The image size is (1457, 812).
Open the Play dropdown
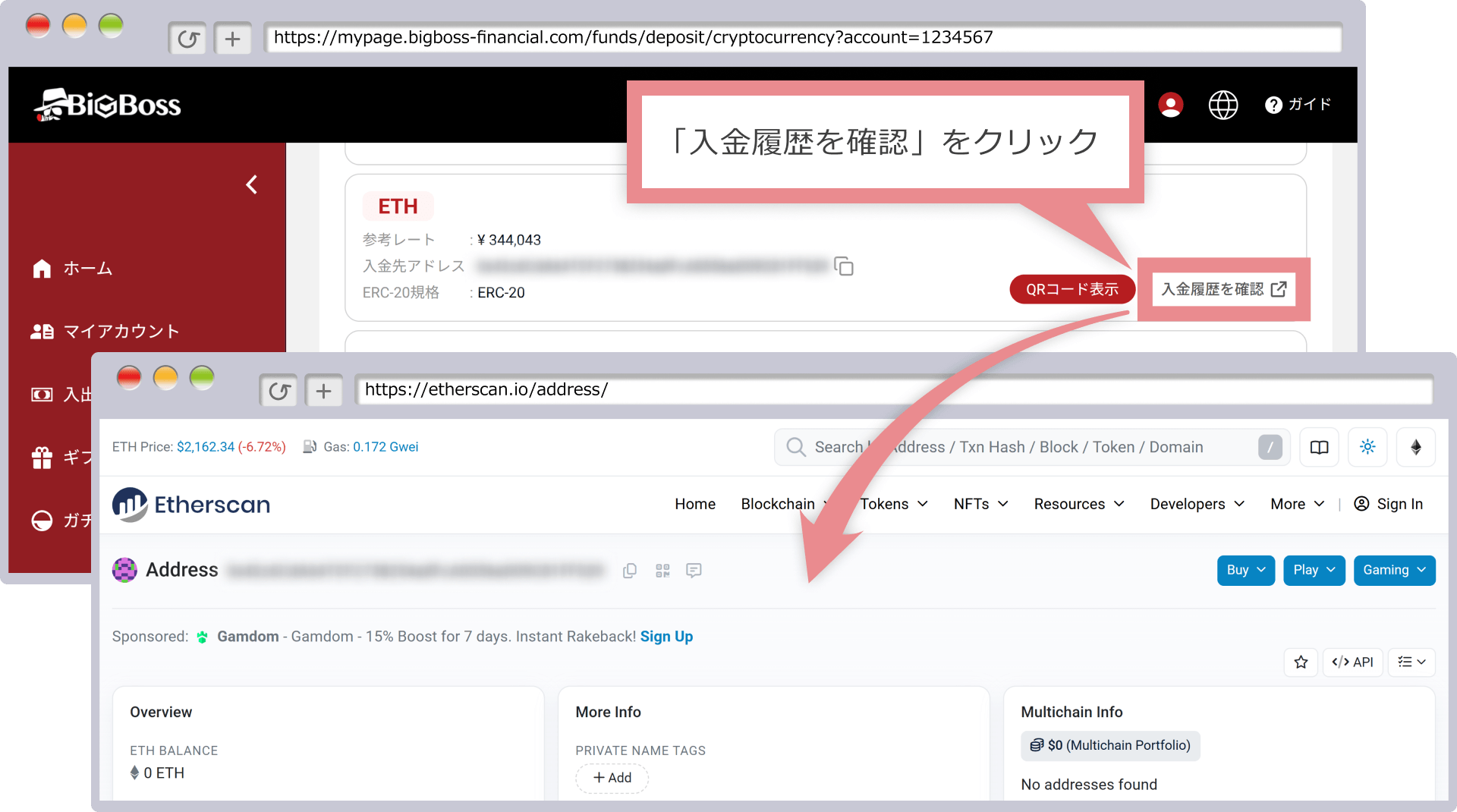(1314, 571)
